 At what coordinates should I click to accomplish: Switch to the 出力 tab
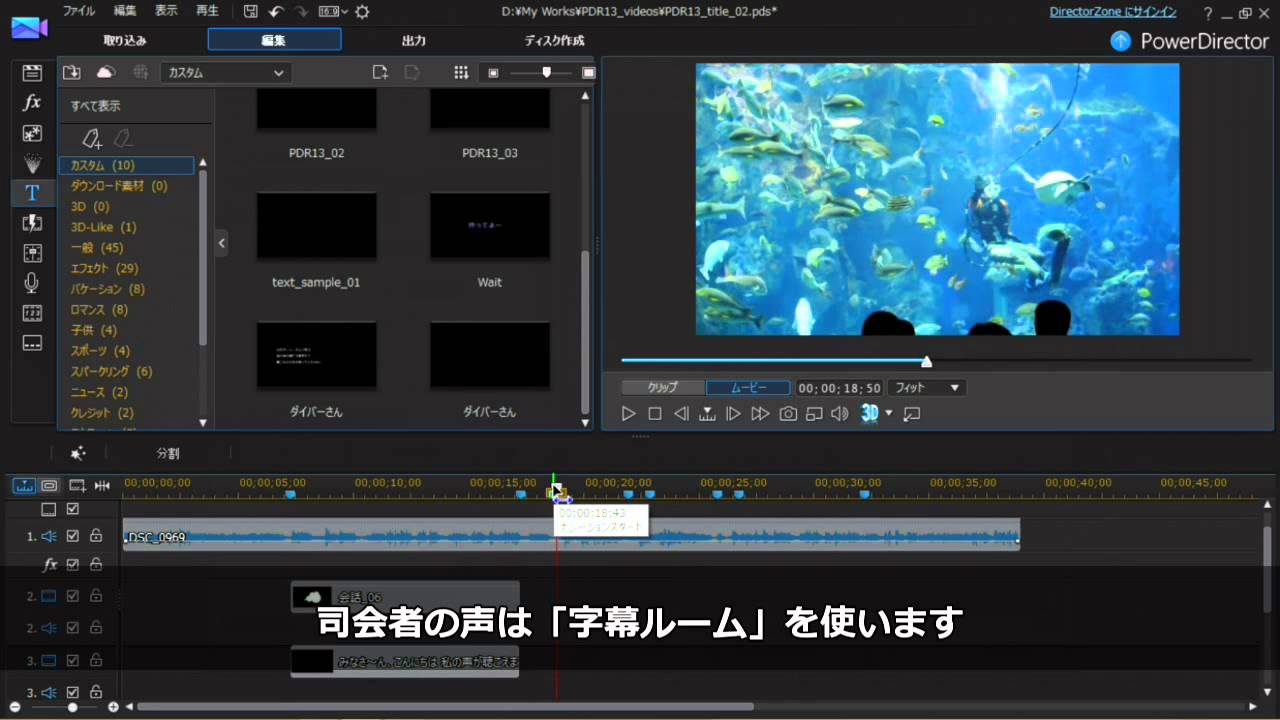click(x=414, y=41)
